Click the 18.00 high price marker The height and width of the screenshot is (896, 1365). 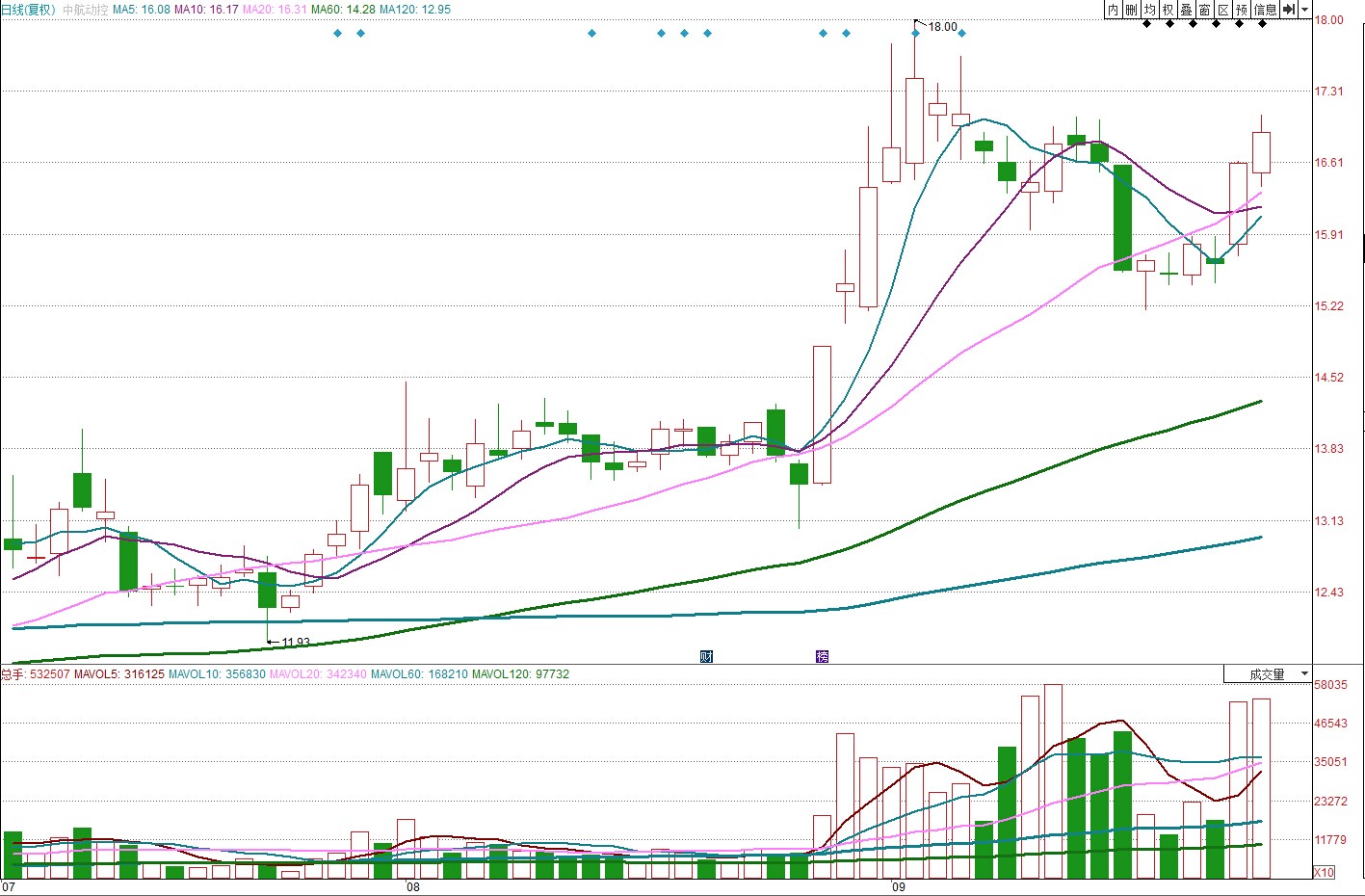[x=942, y=27]
